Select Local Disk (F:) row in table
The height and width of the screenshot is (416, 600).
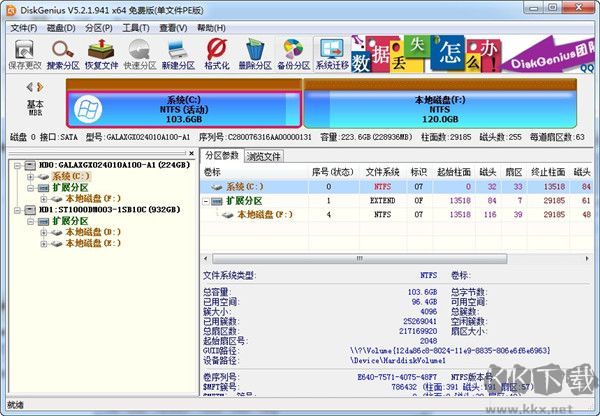396,214
